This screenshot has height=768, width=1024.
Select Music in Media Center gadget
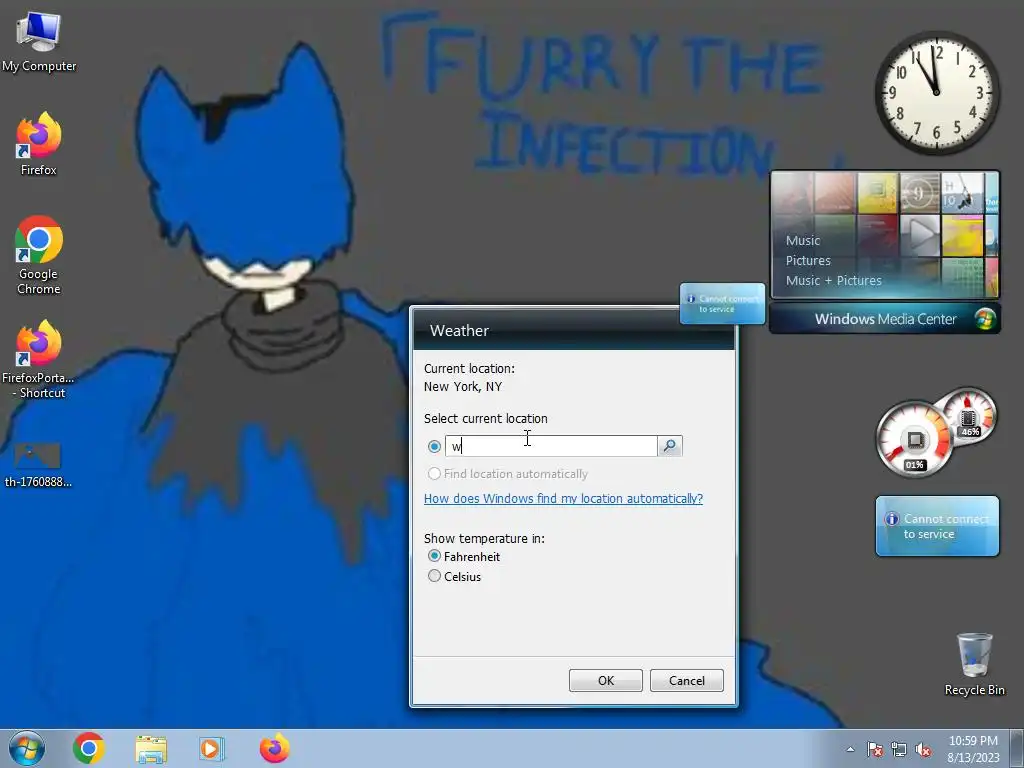803,240
